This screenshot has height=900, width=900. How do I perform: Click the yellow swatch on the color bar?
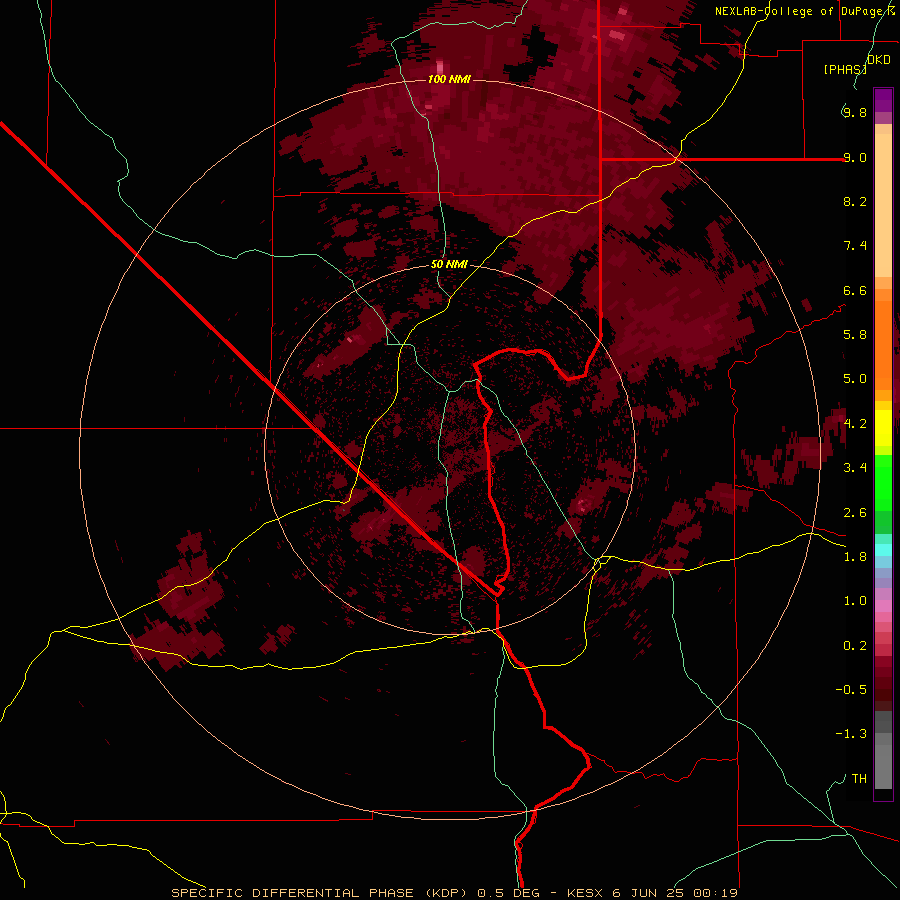[883, 428]
